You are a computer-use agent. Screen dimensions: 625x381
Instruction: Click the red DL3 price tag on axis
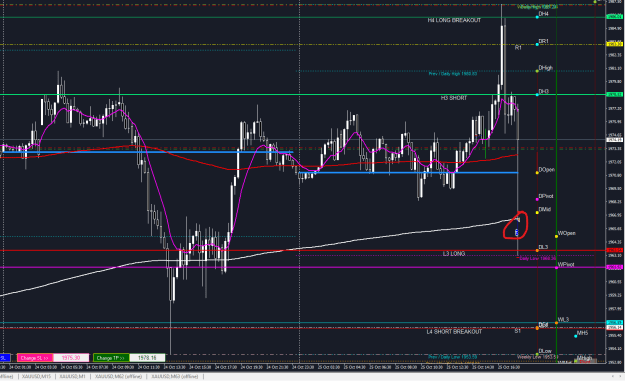tap(614, 250)
